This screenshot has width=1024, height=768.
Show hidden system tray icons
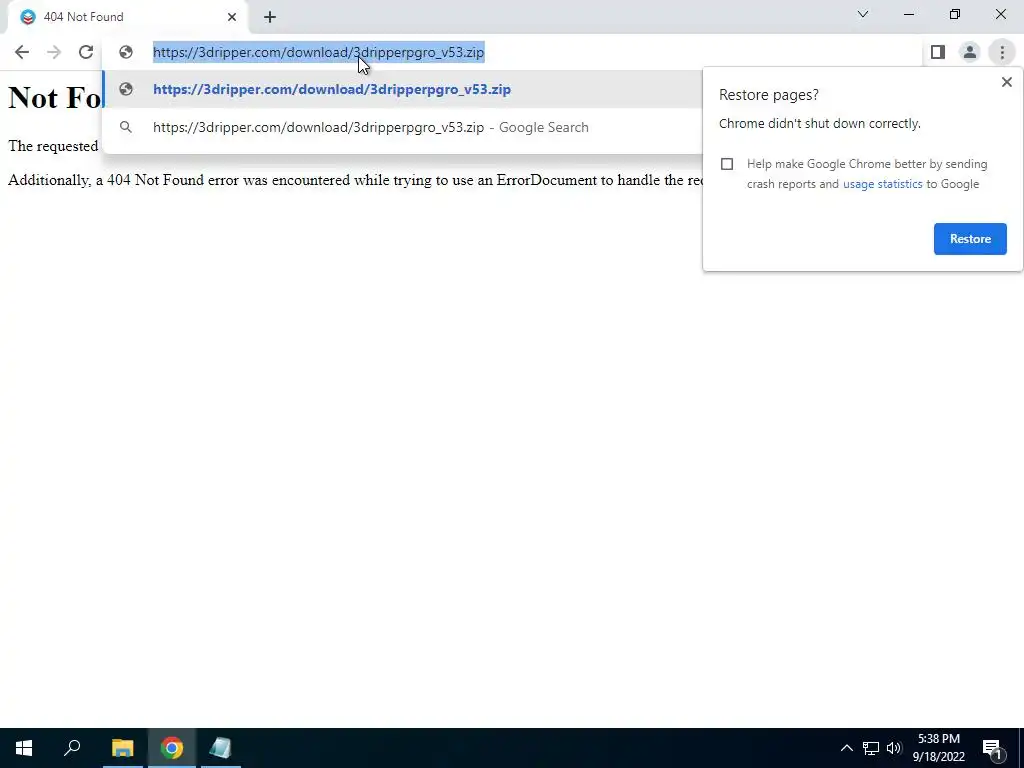point(846,748)
